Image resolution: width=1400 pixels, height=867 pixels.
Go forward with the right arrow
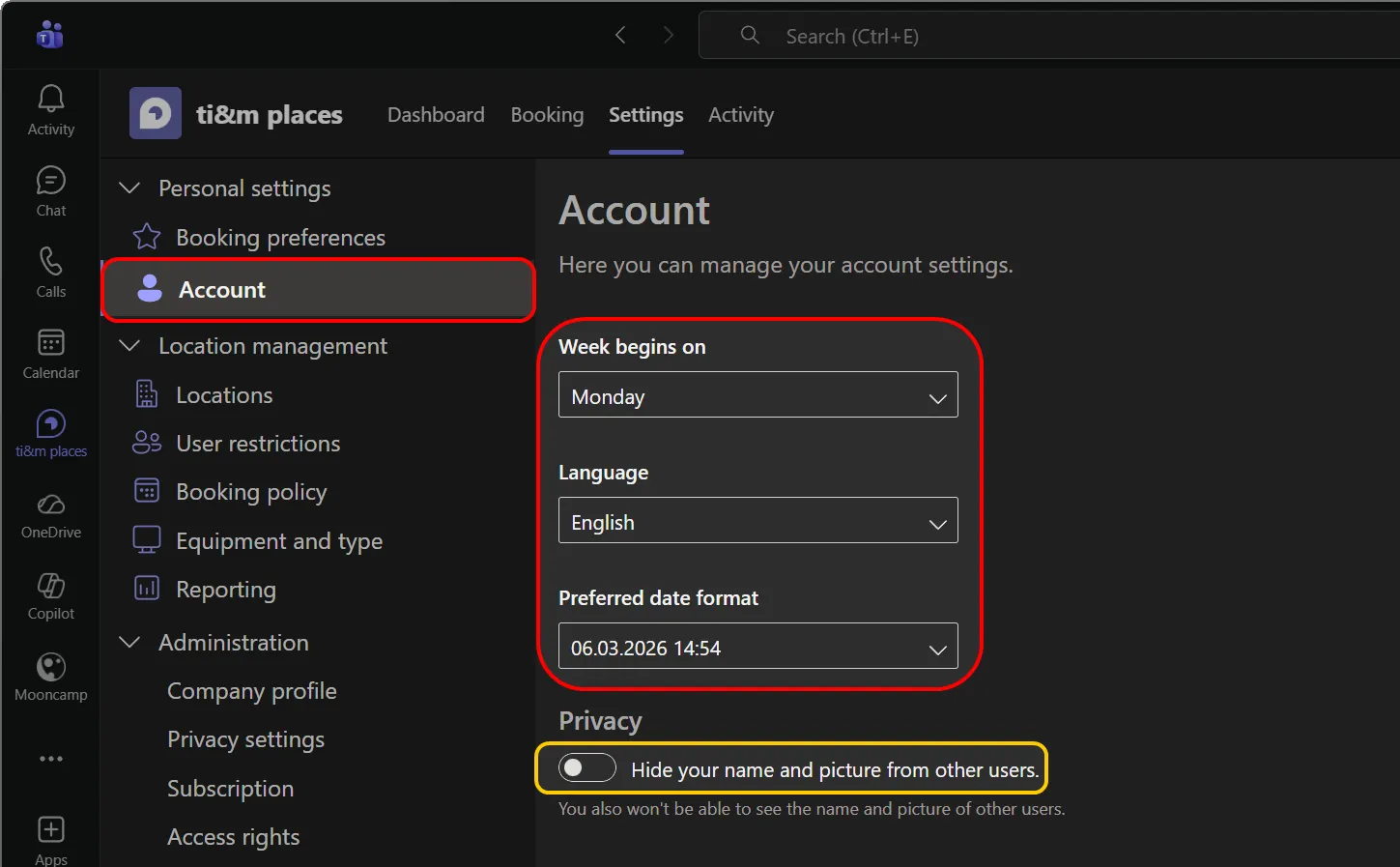pos(669,36)
